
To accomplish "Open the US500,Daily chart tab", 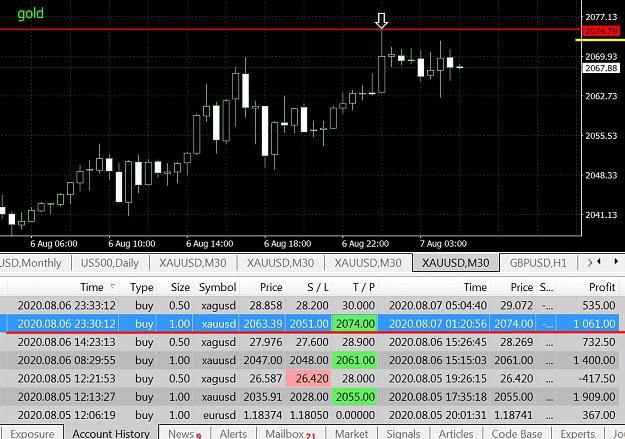I will click(110, 263).
